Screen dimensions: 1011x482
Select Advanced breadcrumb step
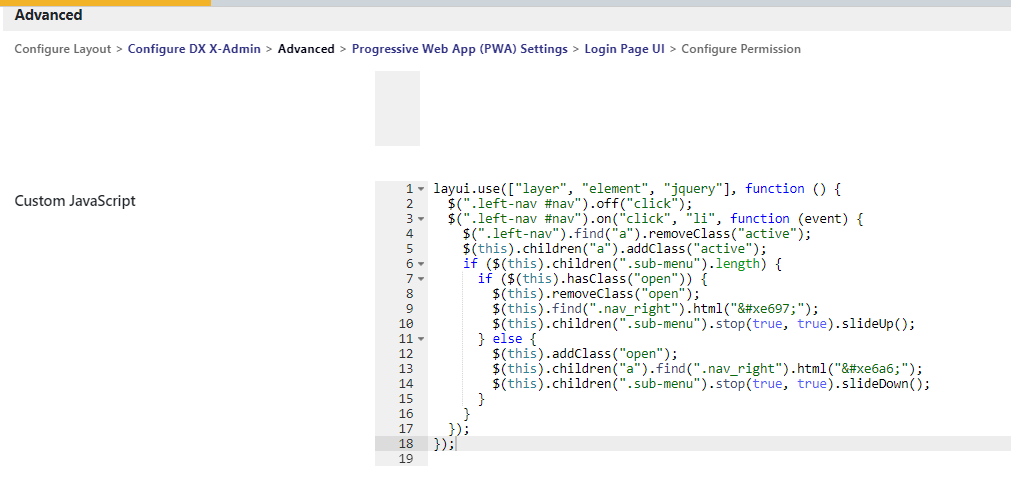(x=306, y=49)
